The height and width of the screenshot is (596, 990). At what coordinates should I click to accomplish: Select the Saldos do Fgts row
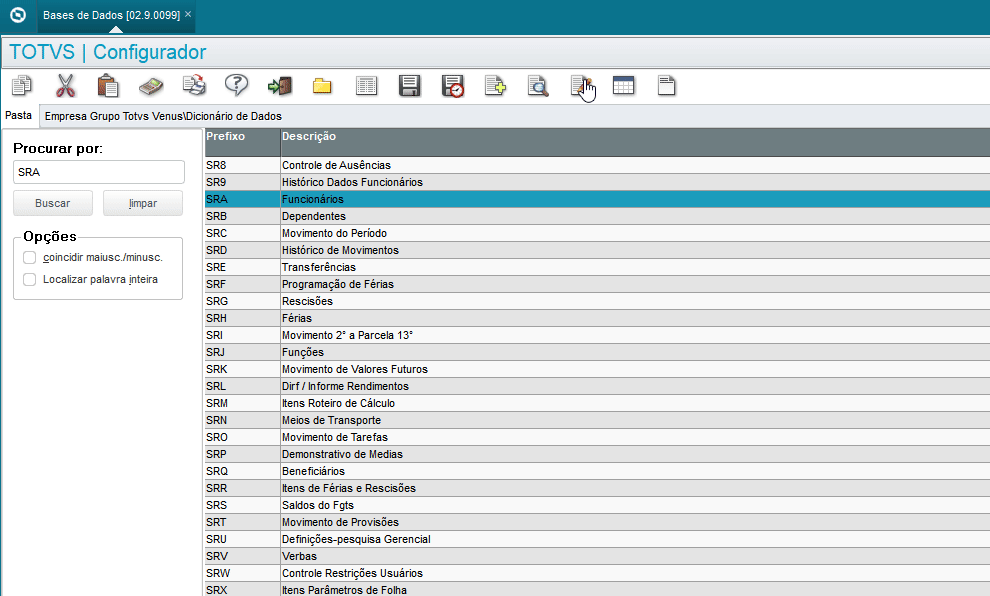[x=597, y=506]
